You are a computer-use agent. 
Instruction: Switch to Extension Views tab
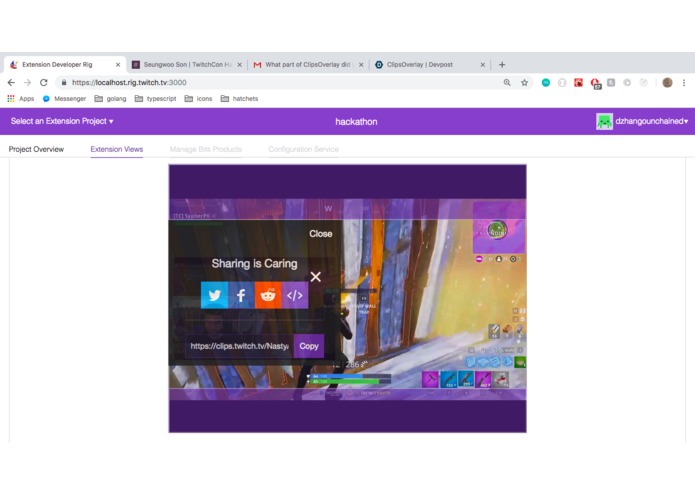coord(117,149)
